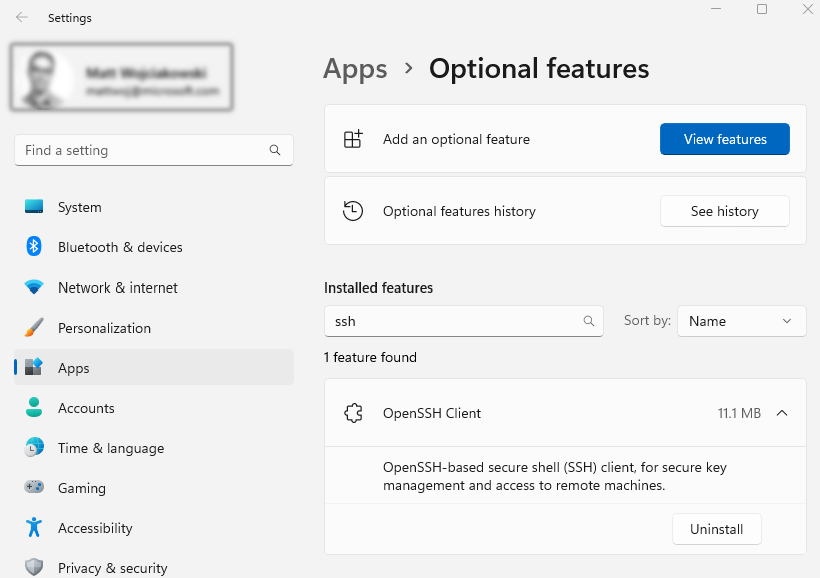
Task: Click the System monitor icon in sidebar
Action: (x=34, y=207)
